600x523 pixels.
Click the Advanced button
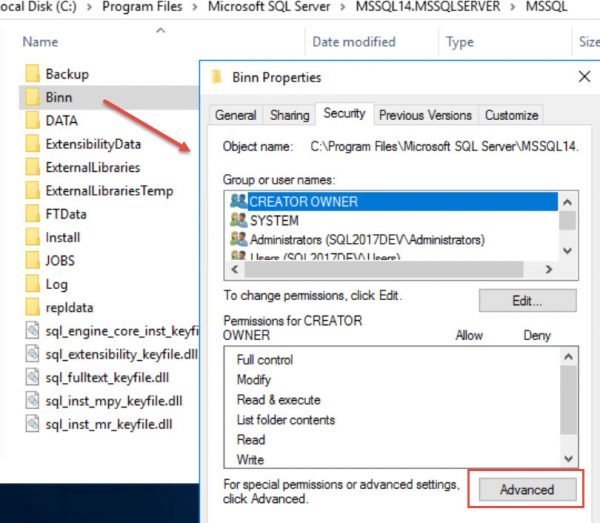526,489
